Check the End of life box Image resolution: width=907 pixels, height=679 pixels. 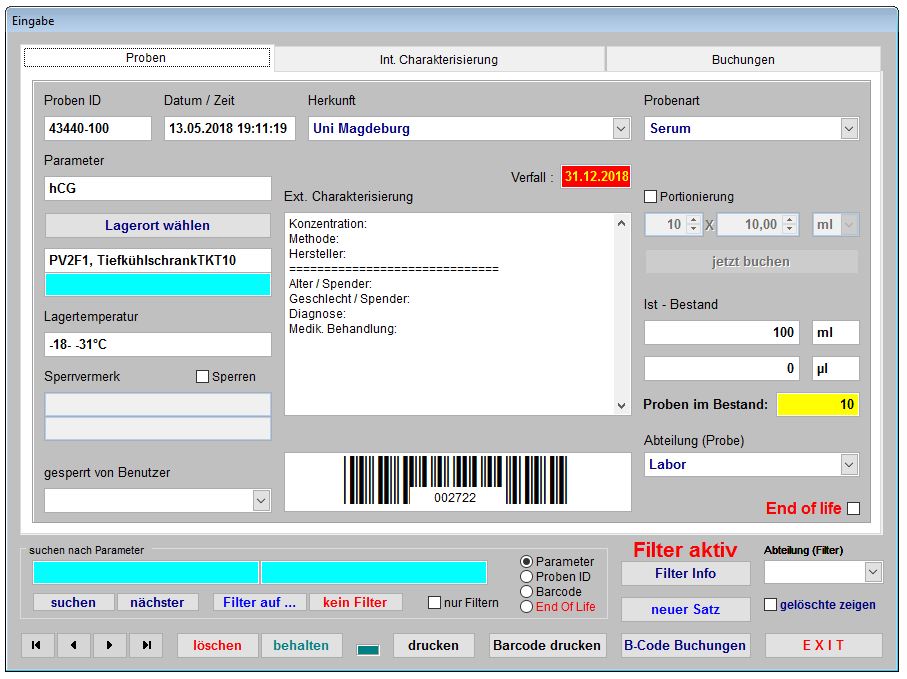[x=853, y=508]
